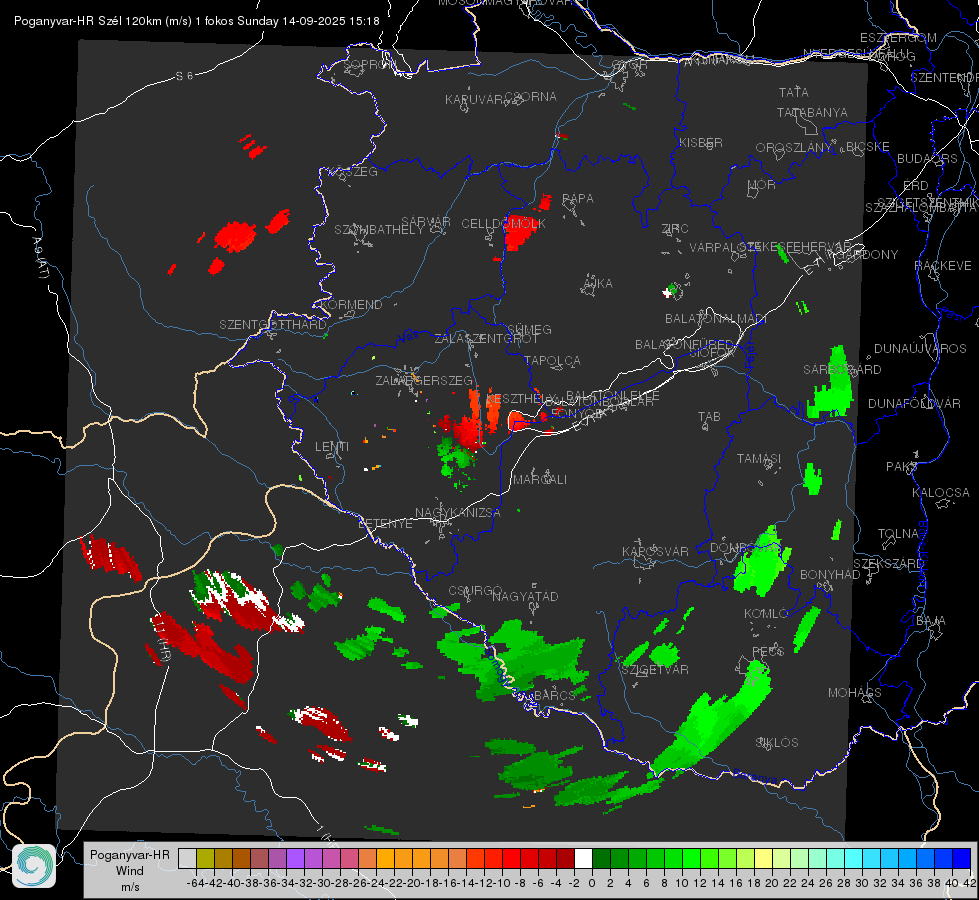Click the TOLNA town label
This screenshot has width=979, height=900.
(898, 534)
